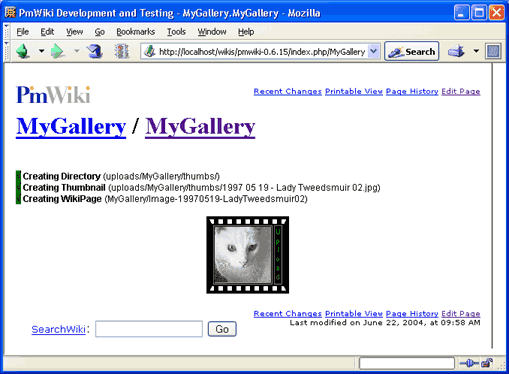
Task: Expand the URL bar address dropdown
Action: pos(374,51)
